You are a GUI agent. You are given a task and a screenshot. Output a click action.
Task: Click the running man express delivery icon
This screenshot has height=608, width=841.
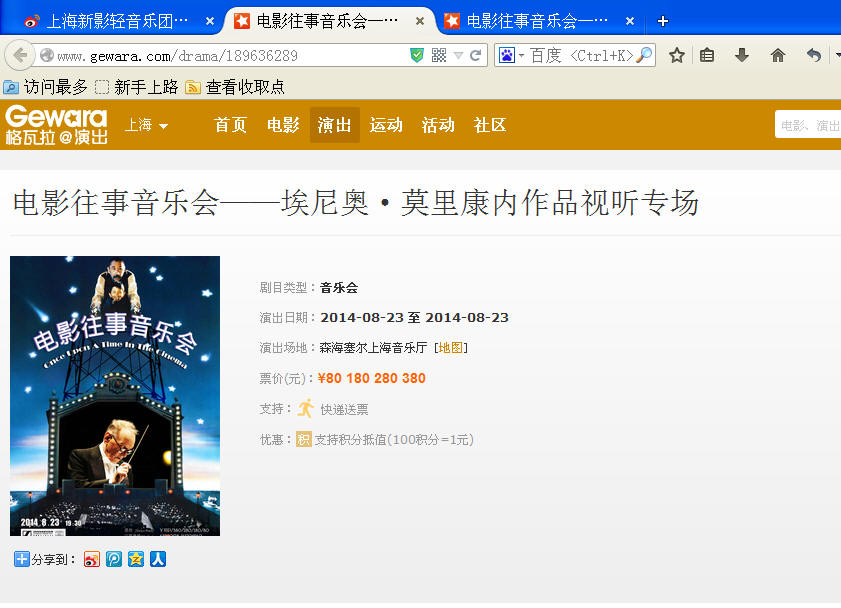pyautogui.click(x=306, y=409)
